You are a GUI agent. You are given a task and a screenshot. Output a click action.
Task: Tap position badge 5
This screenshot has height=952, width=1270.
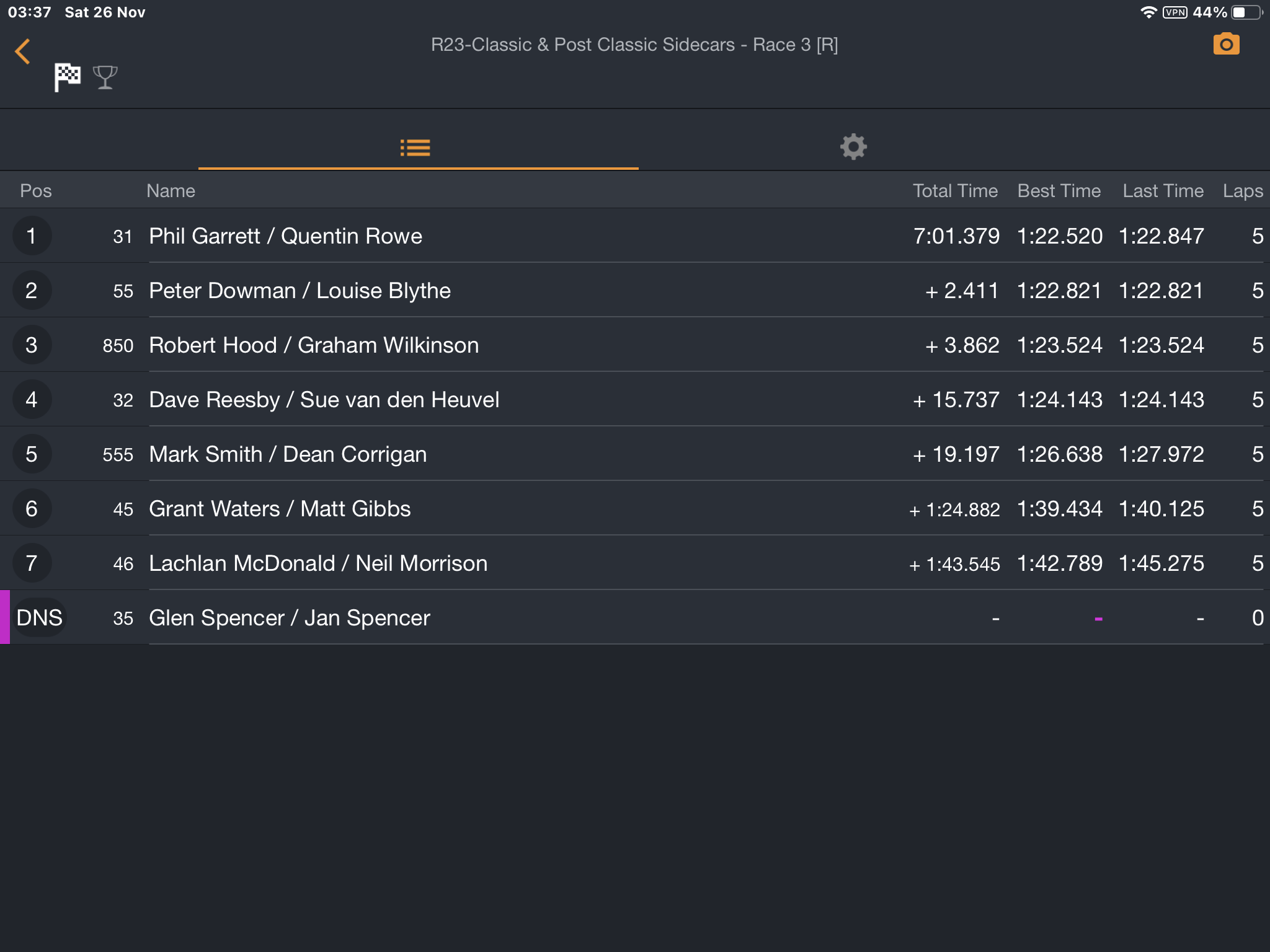pos(32,454)
